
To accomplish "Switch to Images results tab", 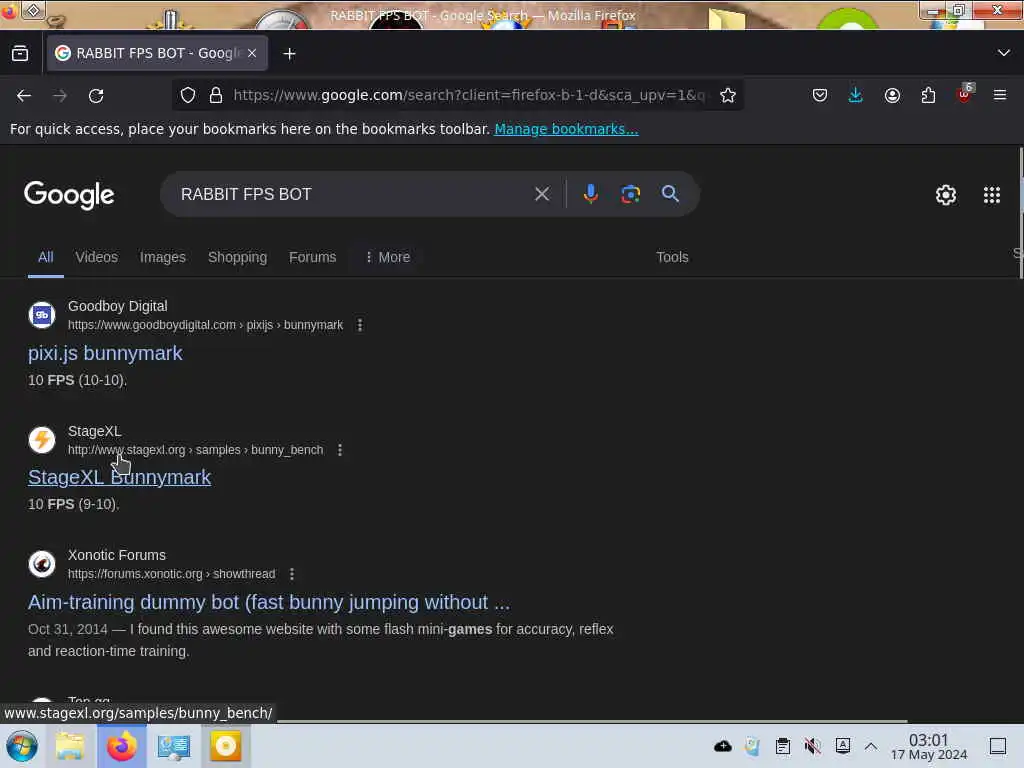I will pos(163,257).
